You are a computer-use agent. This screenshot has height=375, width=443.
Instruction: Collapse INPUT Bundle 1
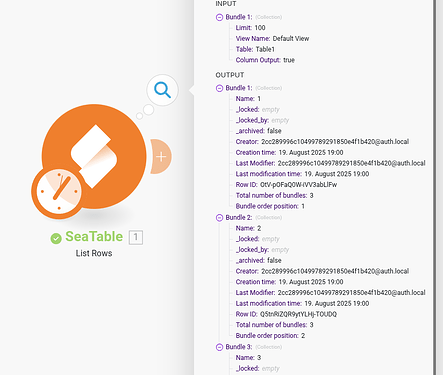click(219, 17)
